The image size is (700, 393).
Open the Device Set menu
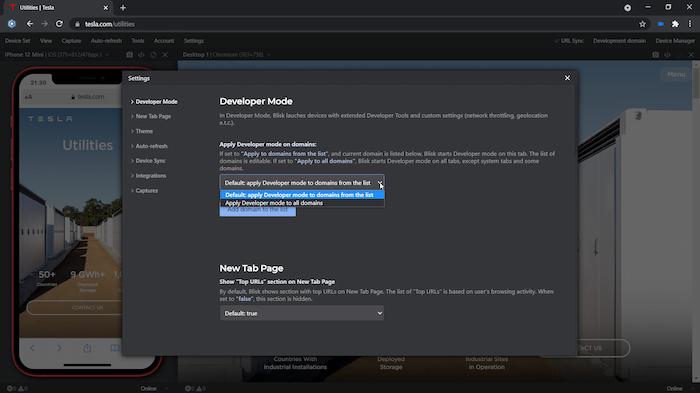(17, 41)
